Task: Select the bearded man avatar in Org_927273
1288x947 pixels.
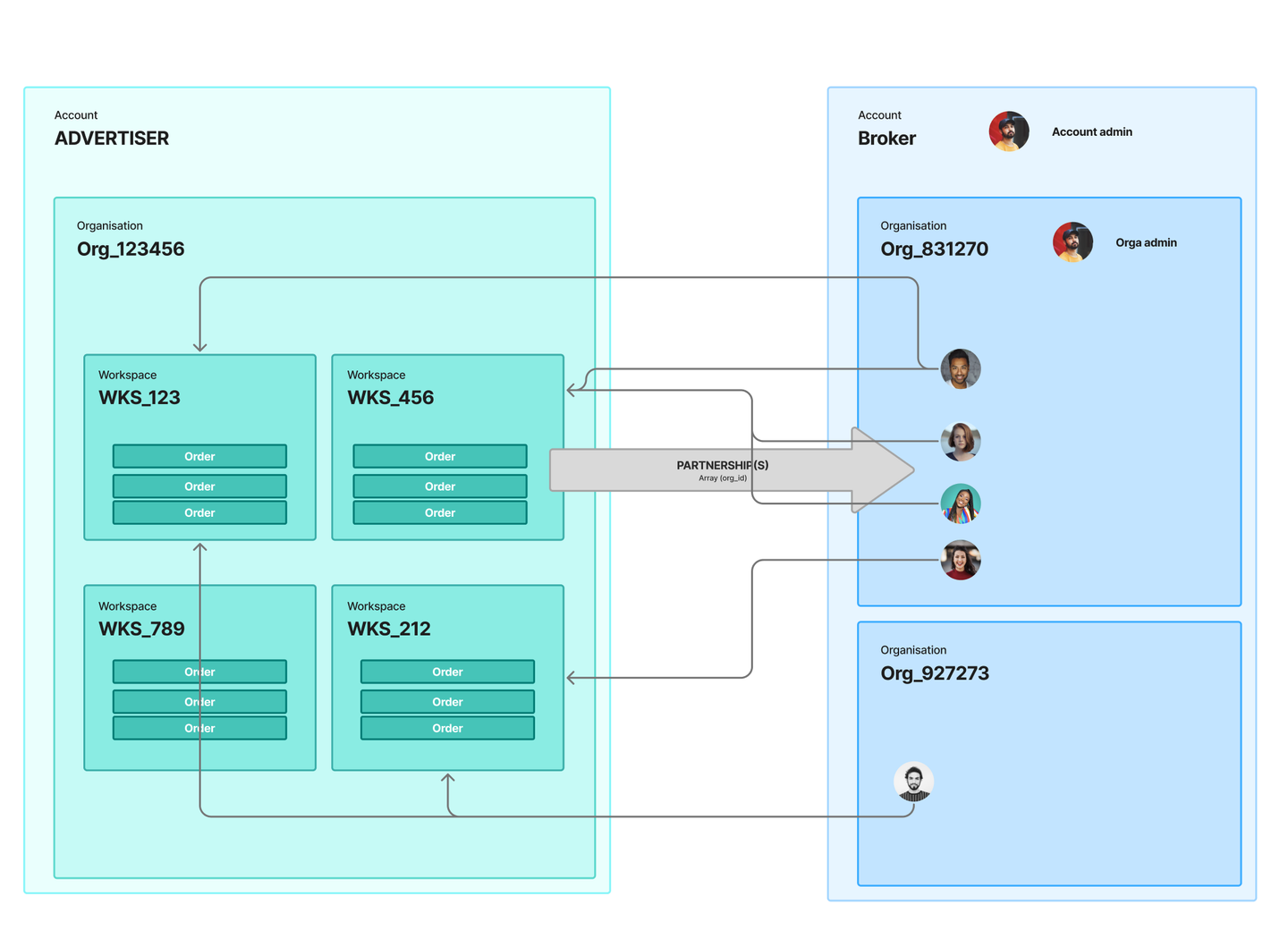Action: [913, 782]
